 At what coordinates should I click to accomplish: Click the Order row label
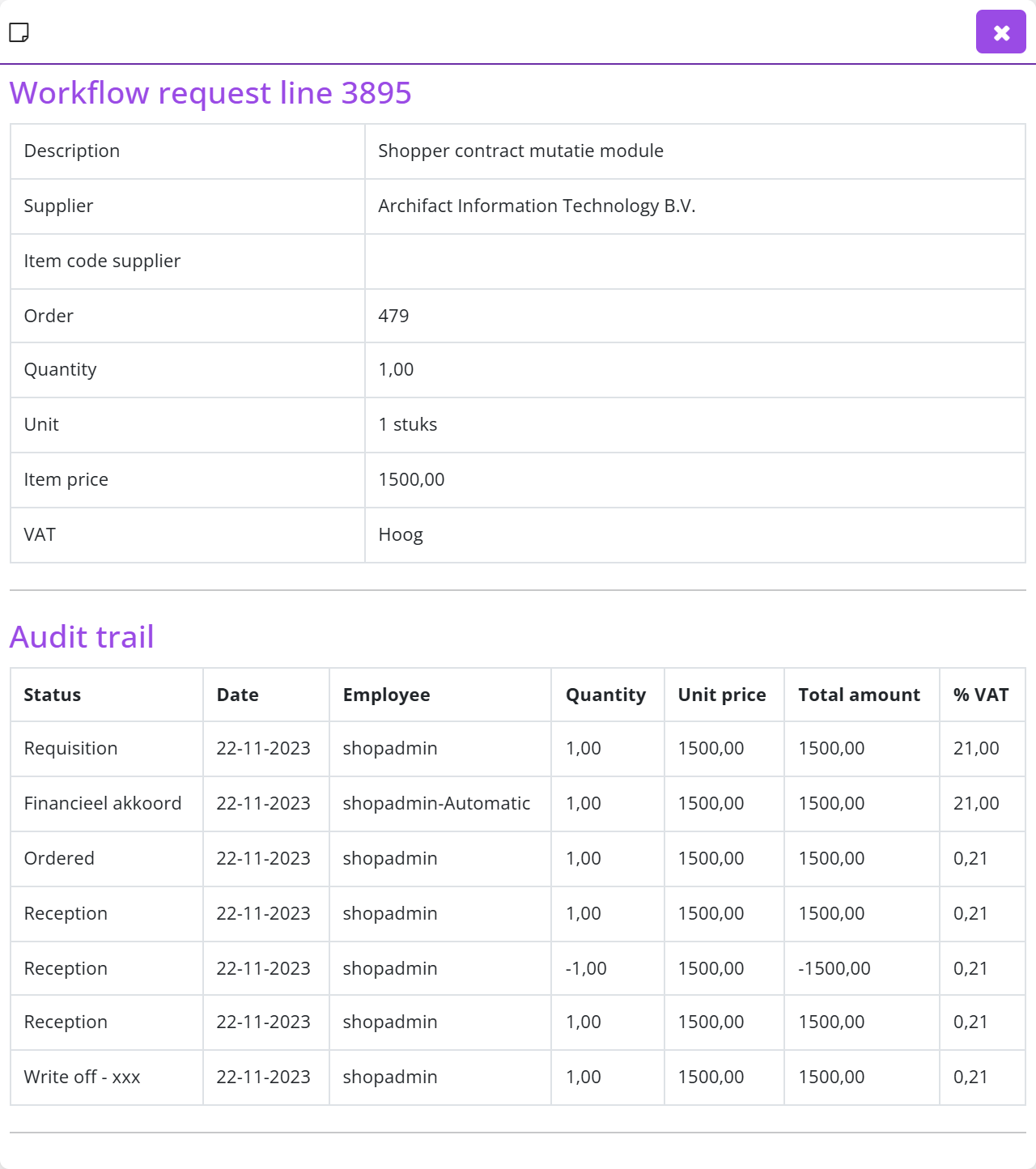[49, 316]
